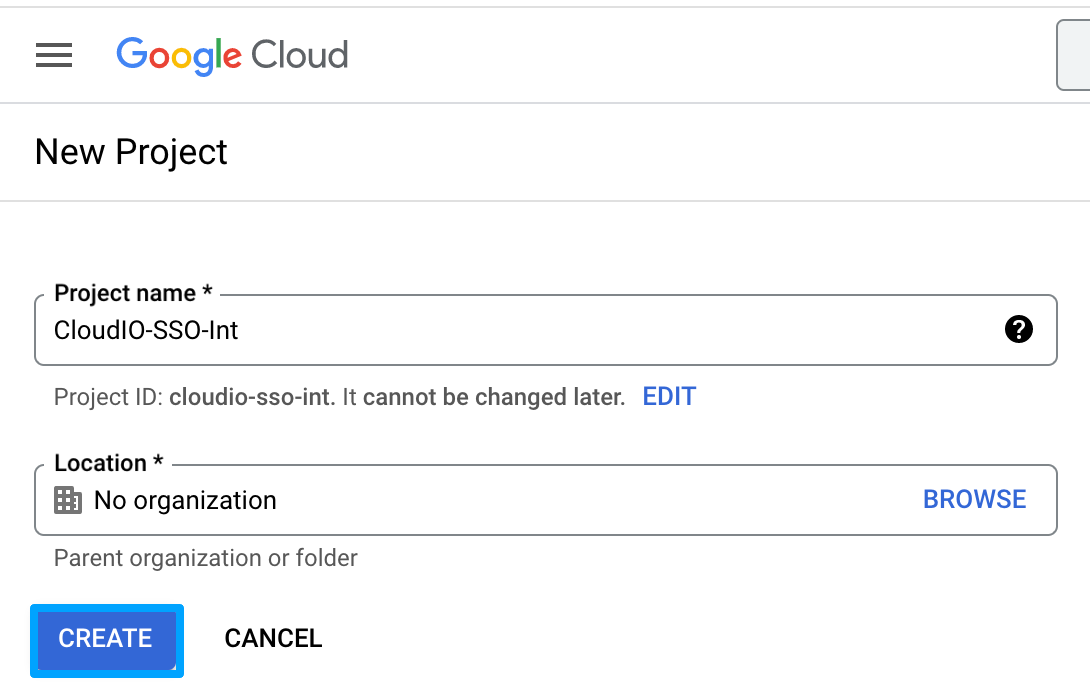Click the partially visible top-right button
This screenshot has width=1090, height=696.
(1074, 55)
